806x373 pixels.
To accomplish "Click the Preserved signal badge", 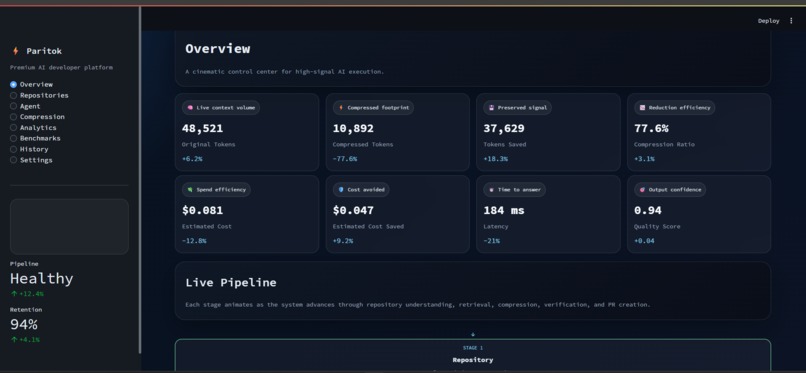I will (518, 108).
